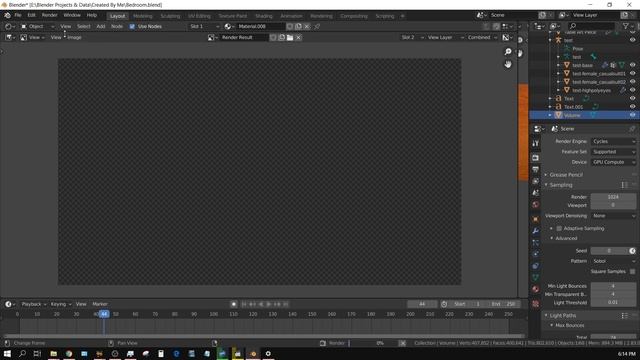Click the Viewport samples field
This screenshot has width=640, height=360.
point(613,205)
